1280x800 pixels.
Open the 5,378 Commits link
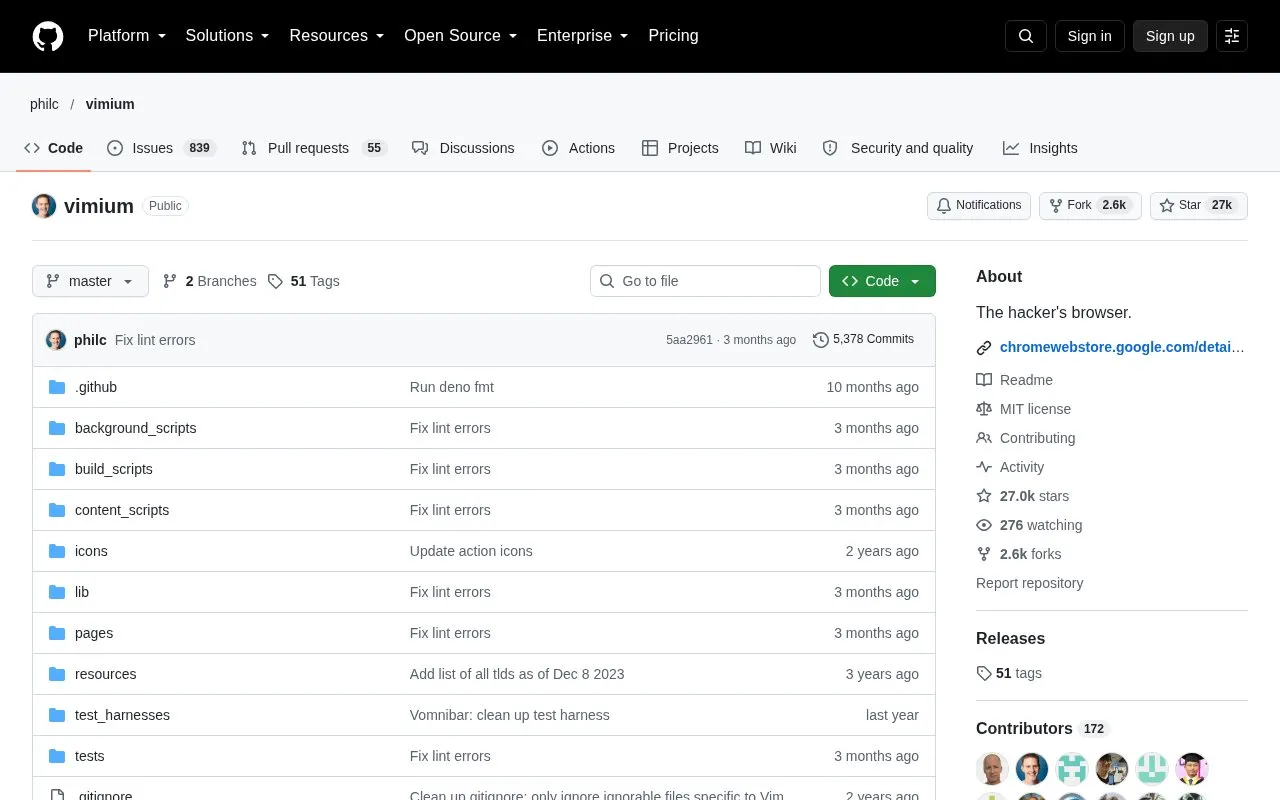pos(863,340)
